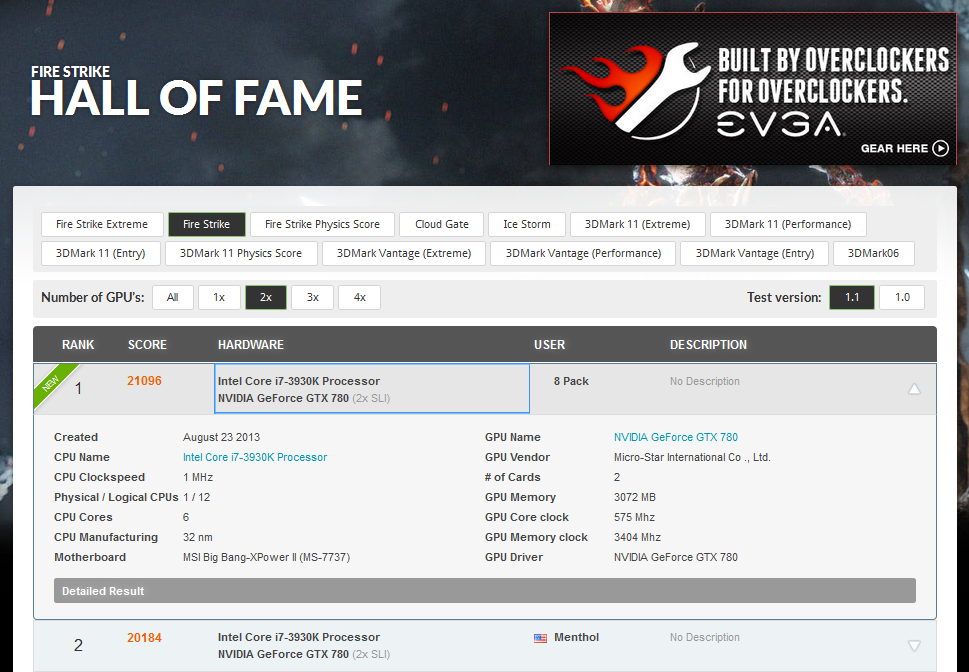Filter results to 3x GPUs
This screenshot has height=672, width=969.
pos(313,297)
